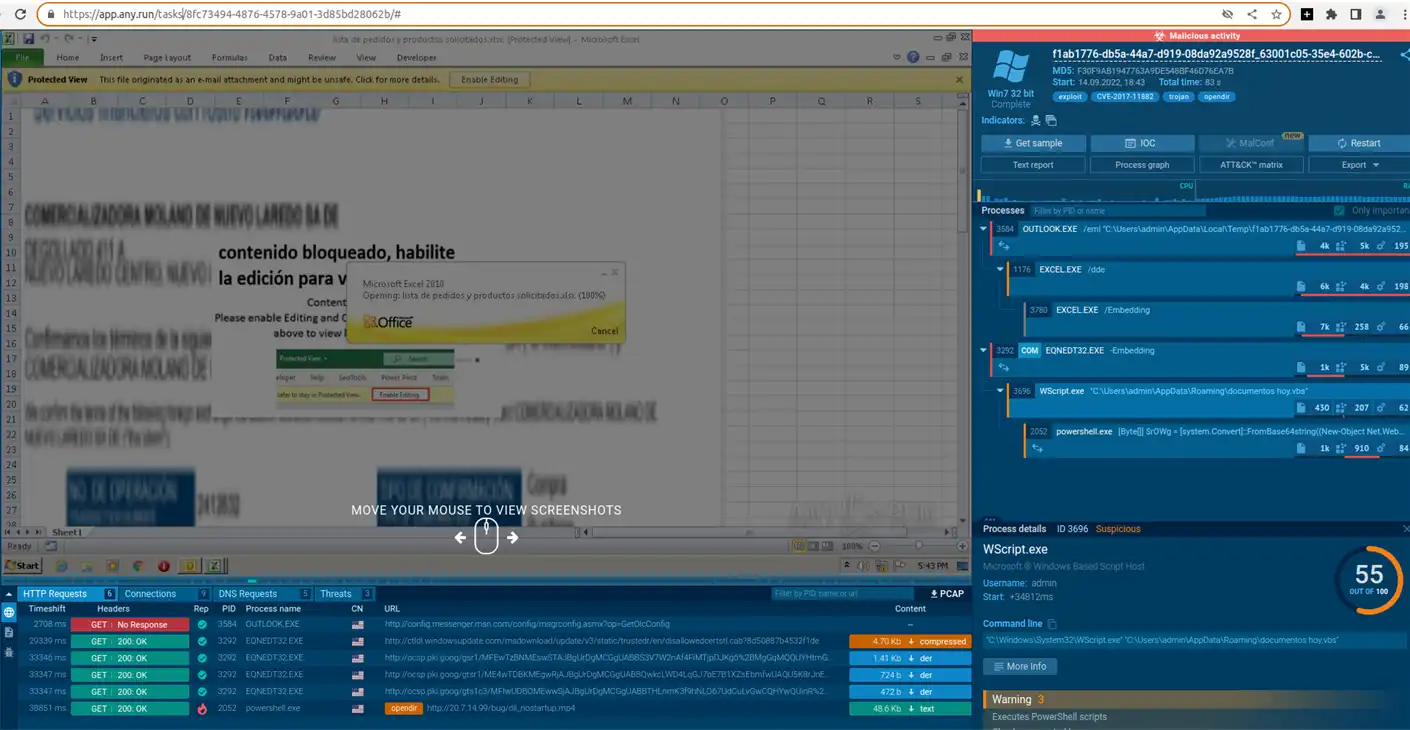
Task: Open the Process graph
Action: tap(1142, 165)
